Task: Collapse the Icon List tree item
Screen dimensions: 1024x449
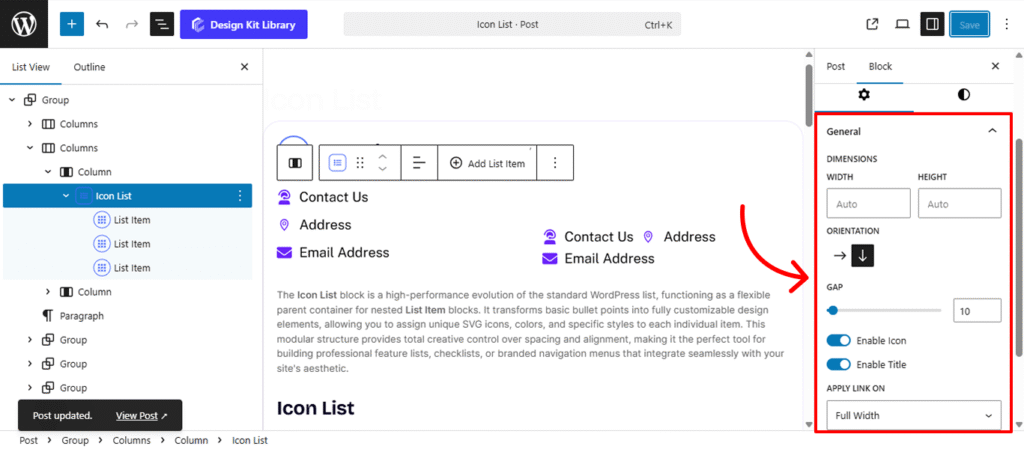Action: pos(66,196)
